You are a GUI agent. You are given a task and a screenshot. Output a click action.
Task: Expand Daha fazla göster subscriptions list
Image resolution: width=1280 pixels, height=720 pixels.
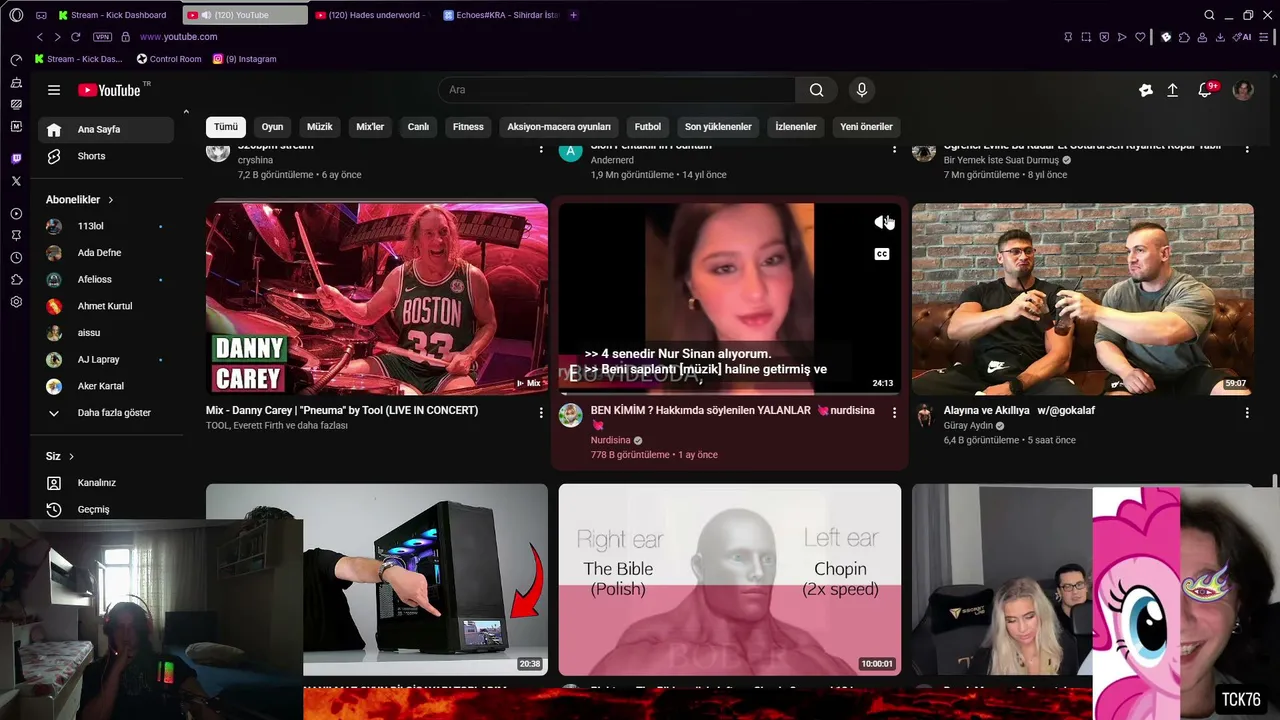[x=100, y=413]
